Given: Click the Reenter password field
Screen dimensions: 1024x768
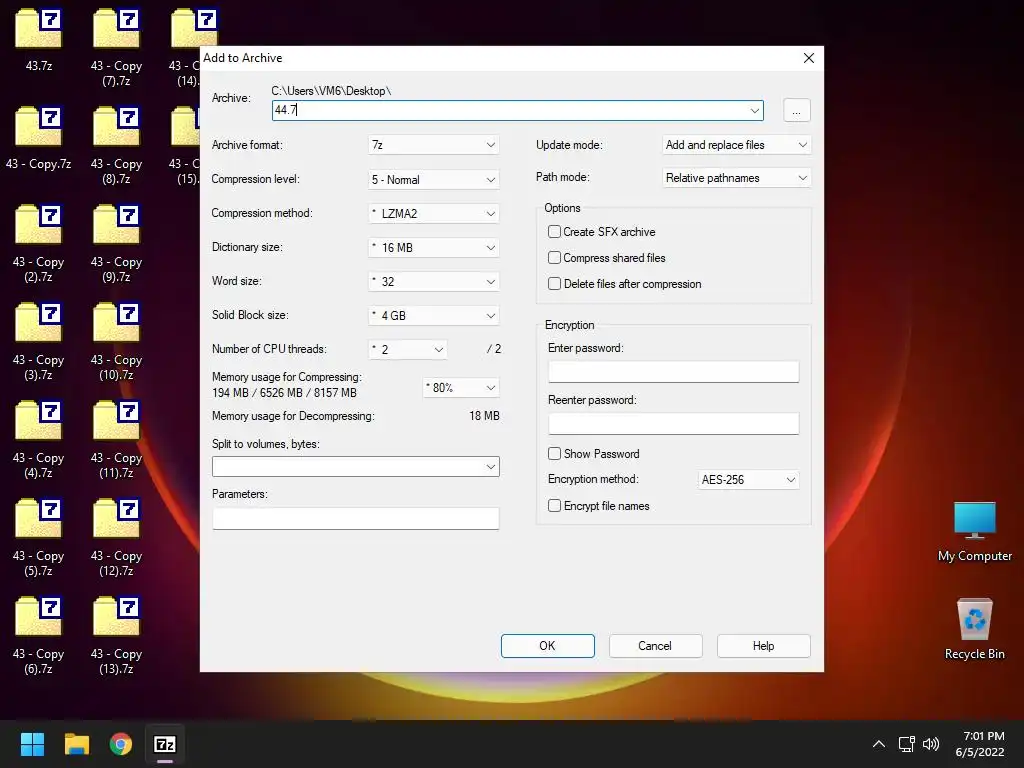Looking at the screenshot, I should (x=673, y=424).
